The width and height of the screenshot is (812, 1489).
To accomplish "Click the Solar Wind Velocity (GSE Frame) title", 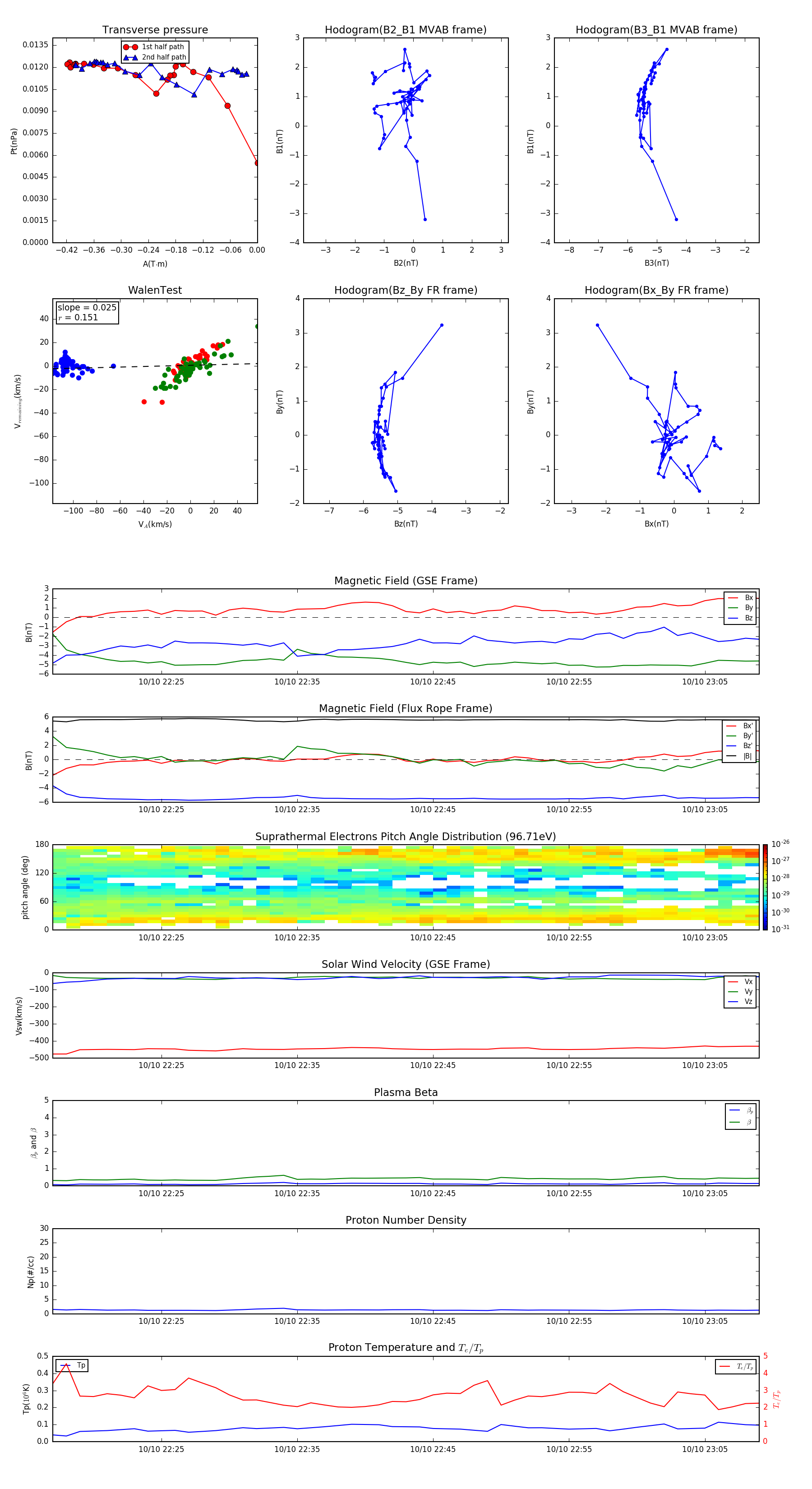I will 406,965.
